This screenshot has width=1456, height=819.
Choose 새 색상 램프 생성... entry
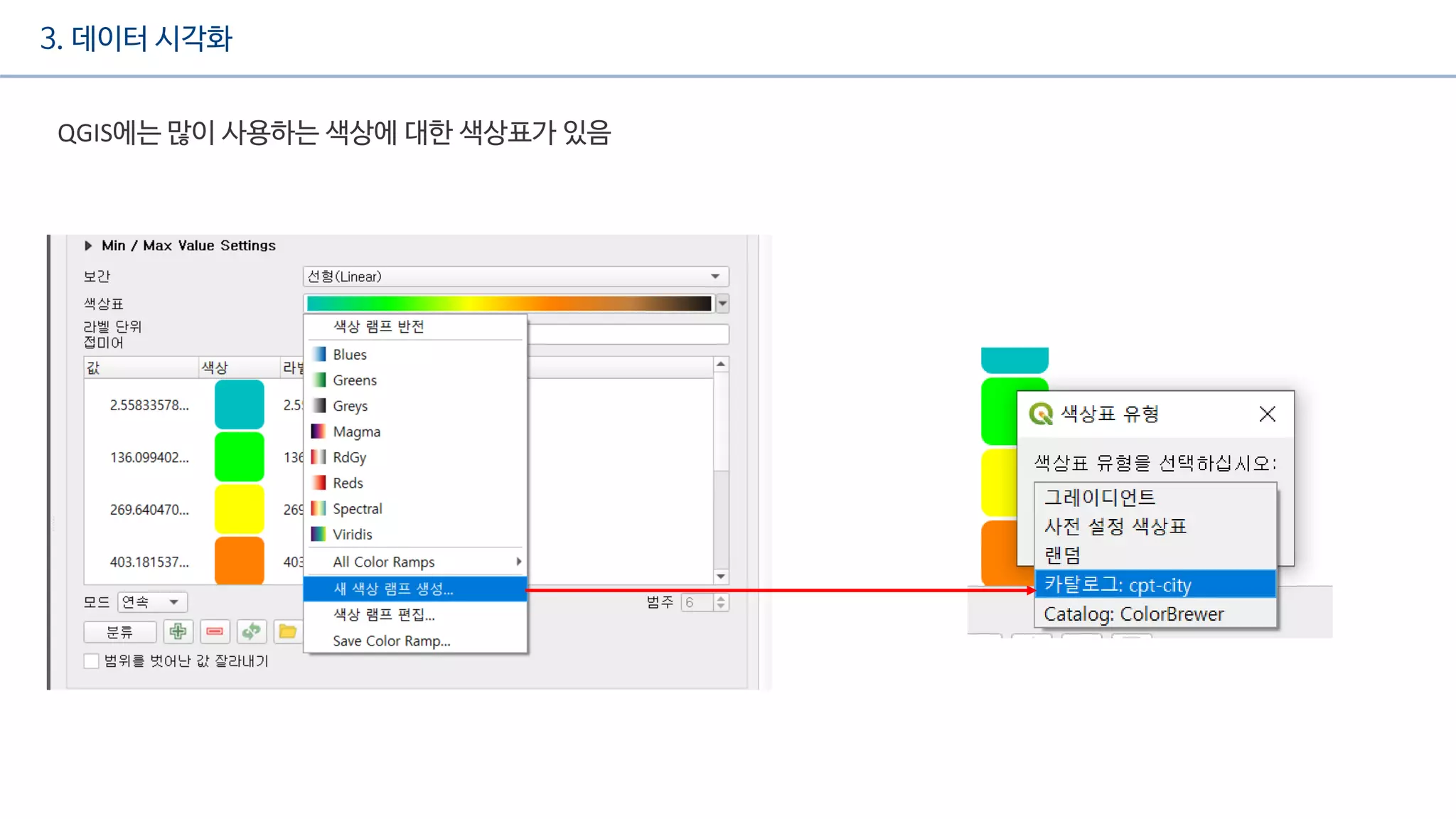(415, 589)
